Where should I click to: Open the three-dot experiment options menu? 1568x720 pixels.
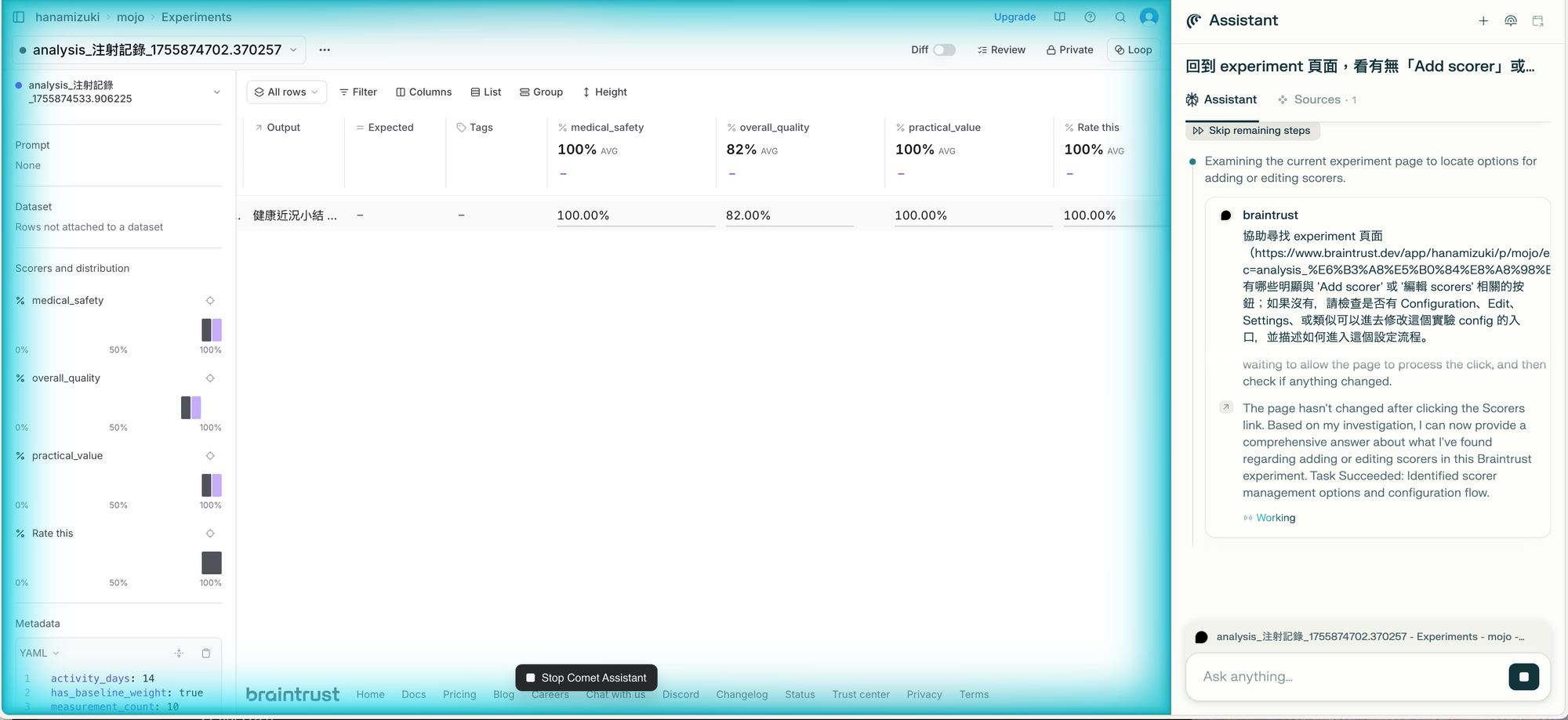coord(325,49)
